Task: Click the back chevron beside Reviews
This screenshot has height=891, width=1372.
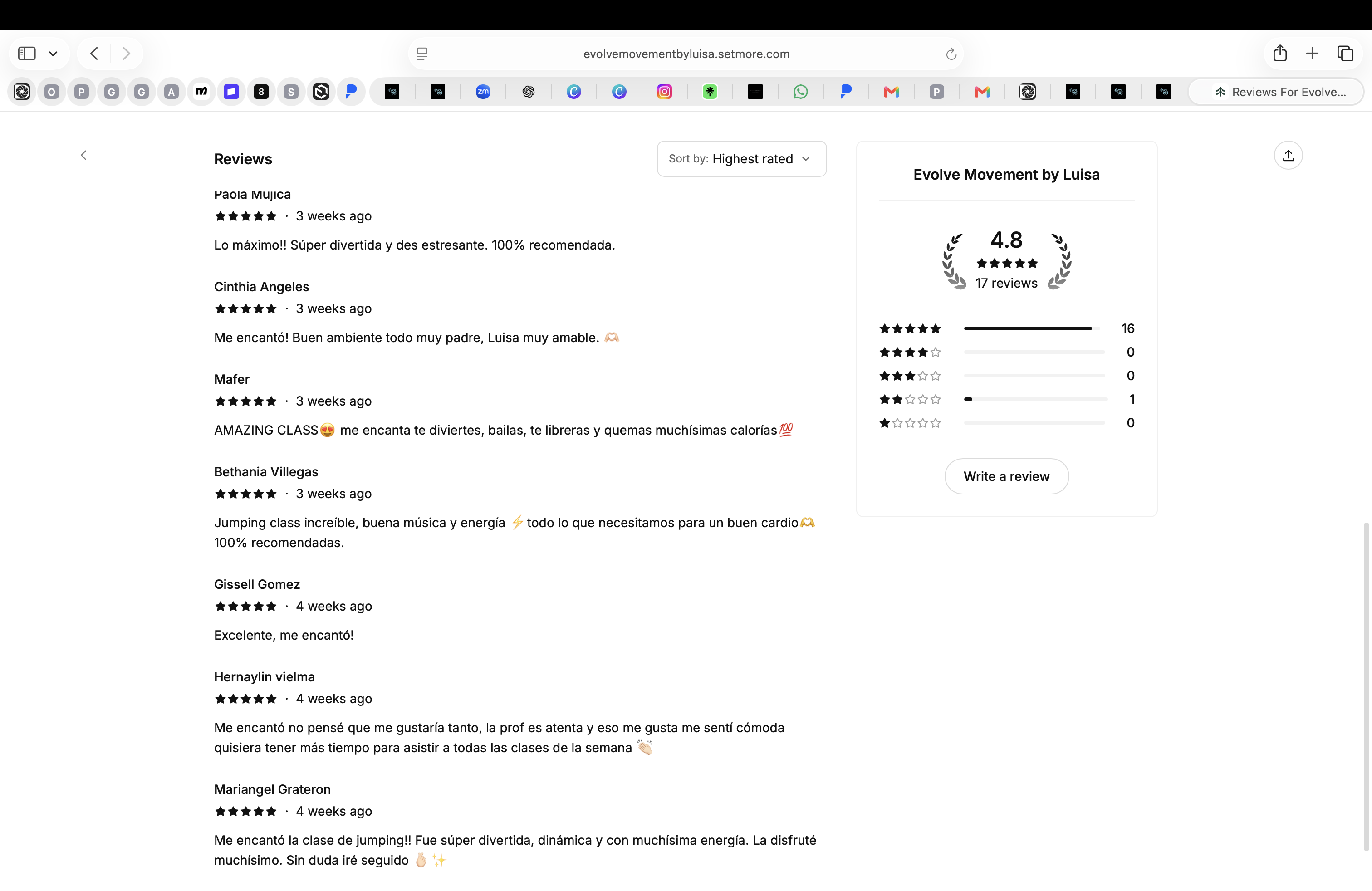Action: (x=83, y=155)
